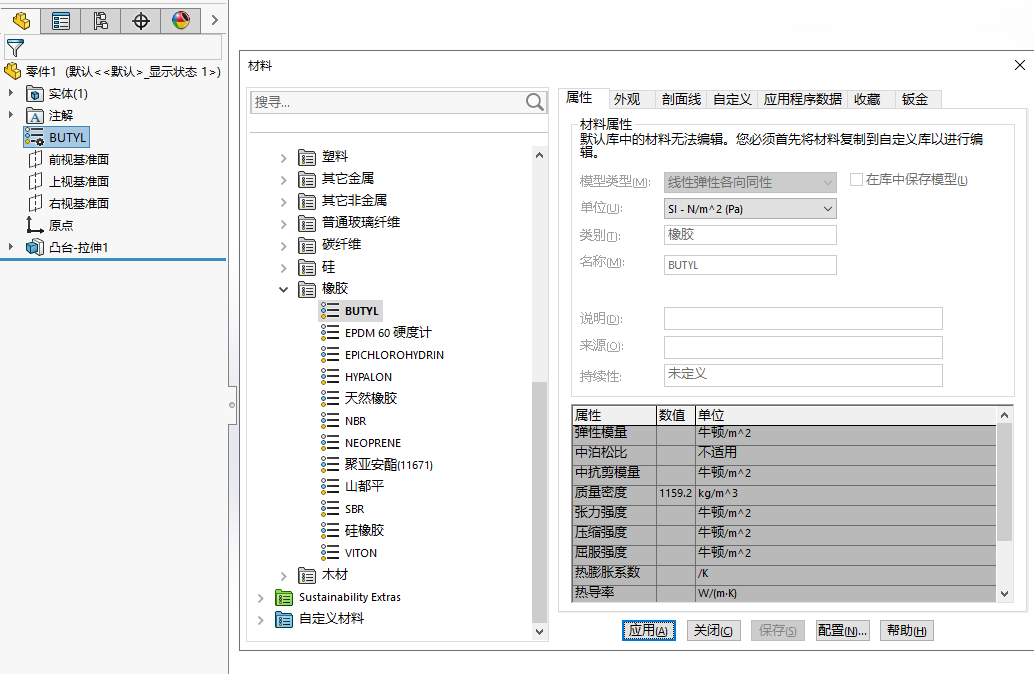Expand the 其它非金属 category

click(x=283, y=202)
